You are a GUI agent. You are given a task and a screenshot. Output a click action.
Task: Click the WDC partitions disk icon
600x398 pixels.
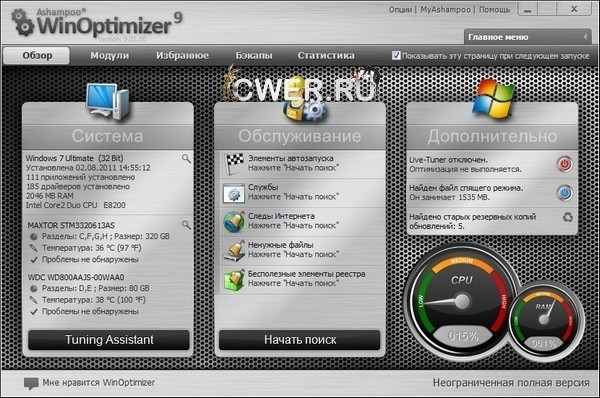click(34, 289)
